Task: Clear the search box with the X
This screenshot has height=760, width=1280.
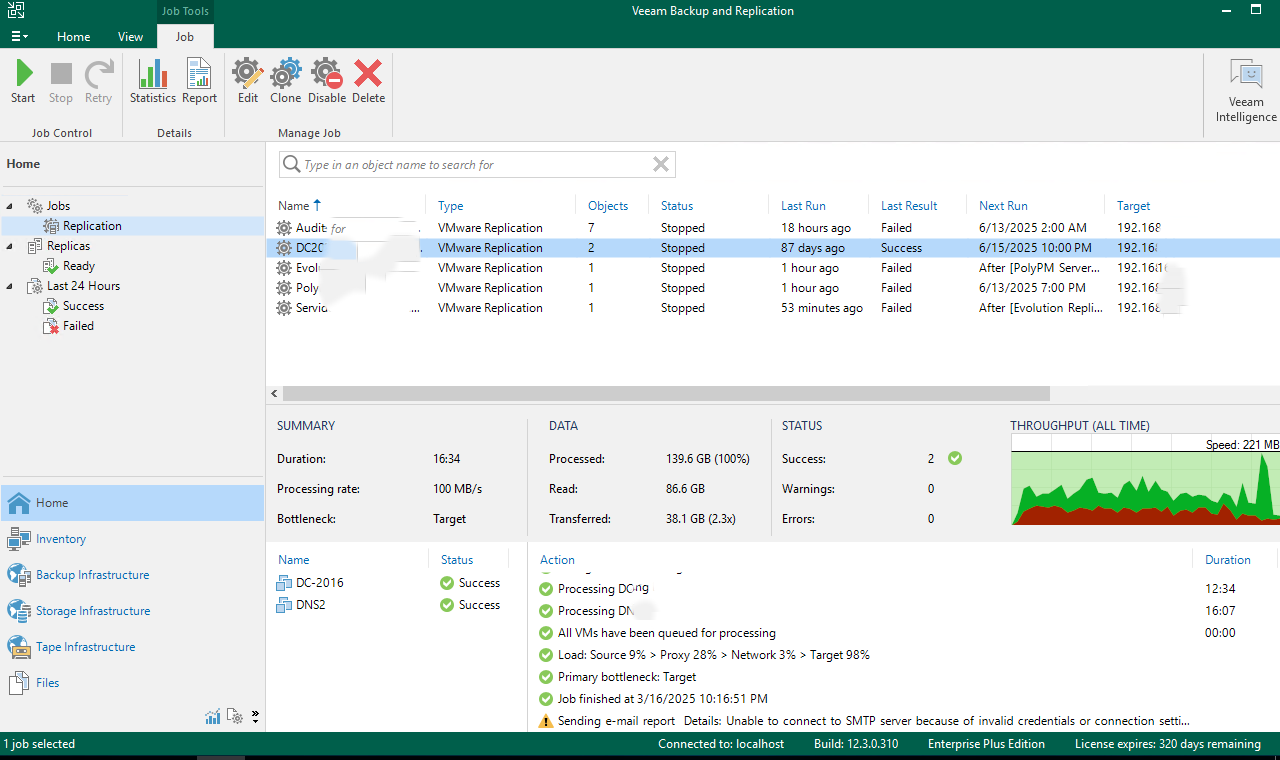Action: pos(660,165)
